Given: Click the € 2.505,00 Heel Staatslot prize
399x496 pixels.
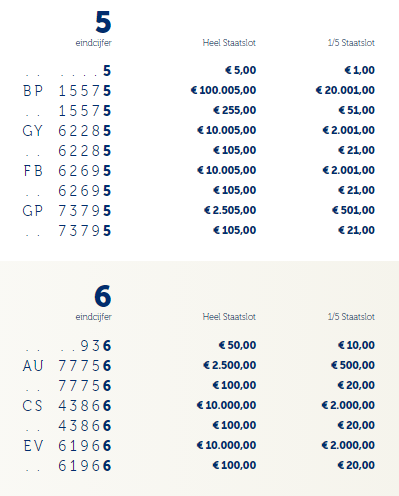Looking at the screenshot, I should (x=230, y=210).
